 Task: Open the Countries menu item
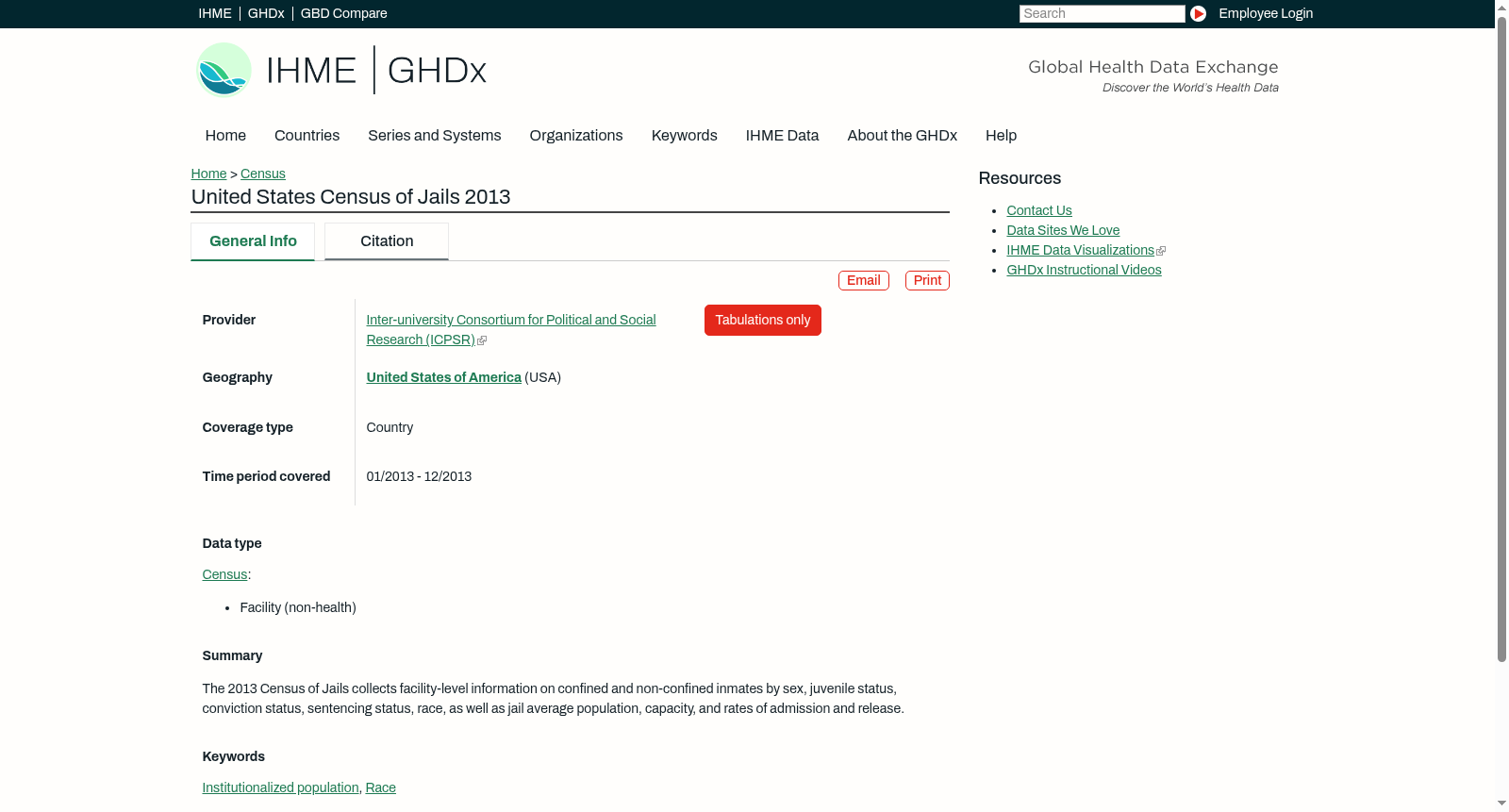pyautogui.click(x=307, y=136)
